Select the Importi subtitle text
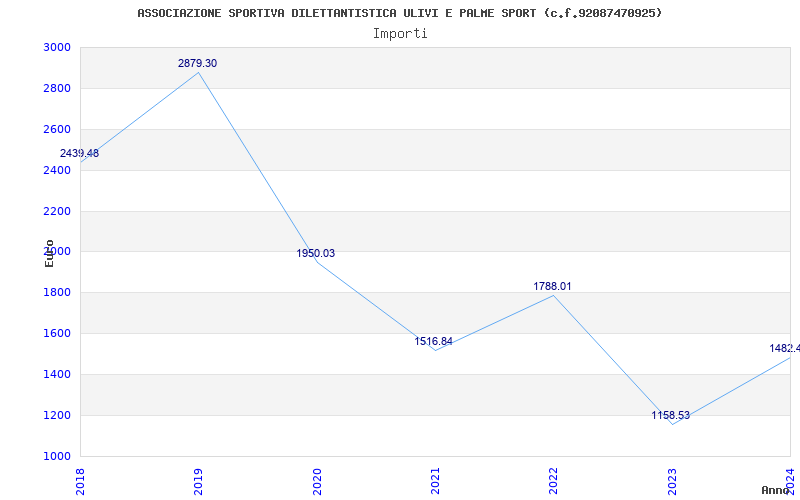Image resolution: width=800 pixels, height=500 pixels. click(400, 34)
